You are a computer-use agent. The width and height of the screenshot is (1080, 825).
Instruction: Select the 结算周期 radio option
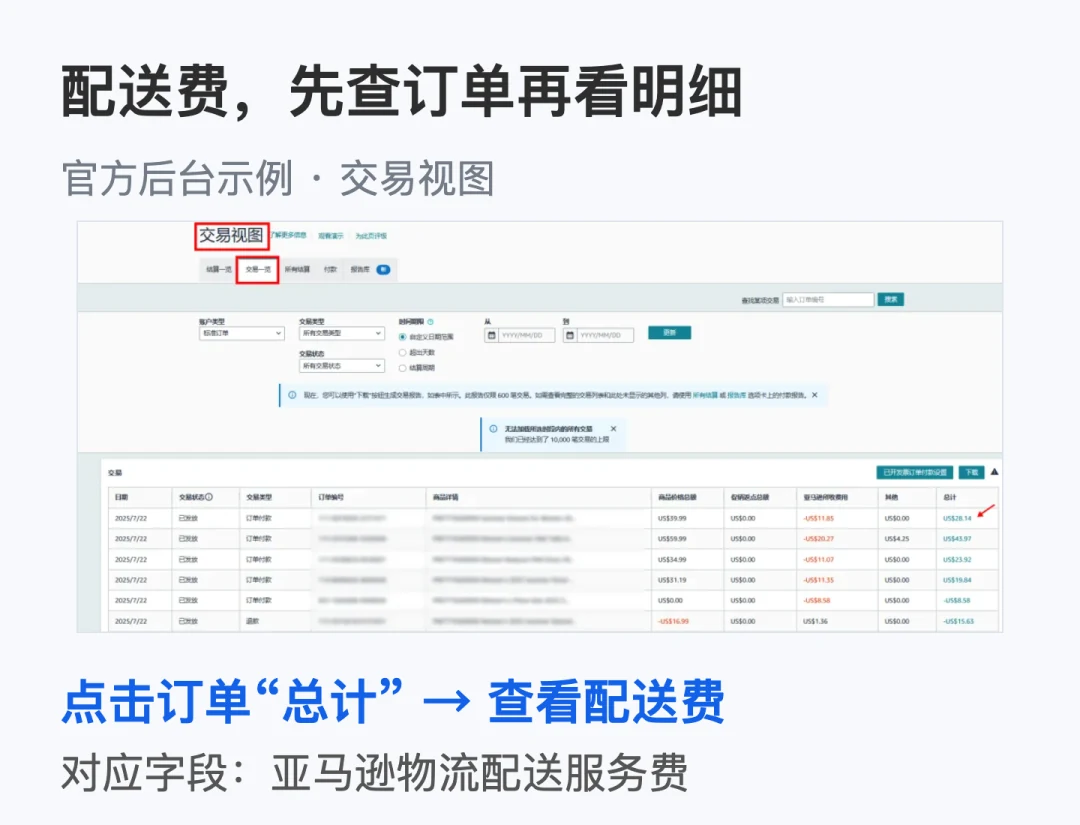(402, 368)
